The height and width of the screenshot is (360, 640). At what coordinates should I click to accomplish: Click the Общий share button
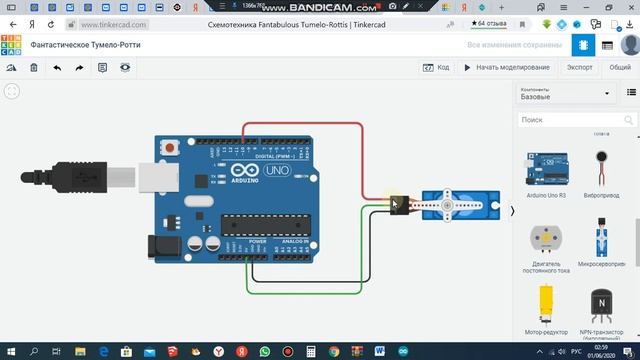[x=620, y=67]
